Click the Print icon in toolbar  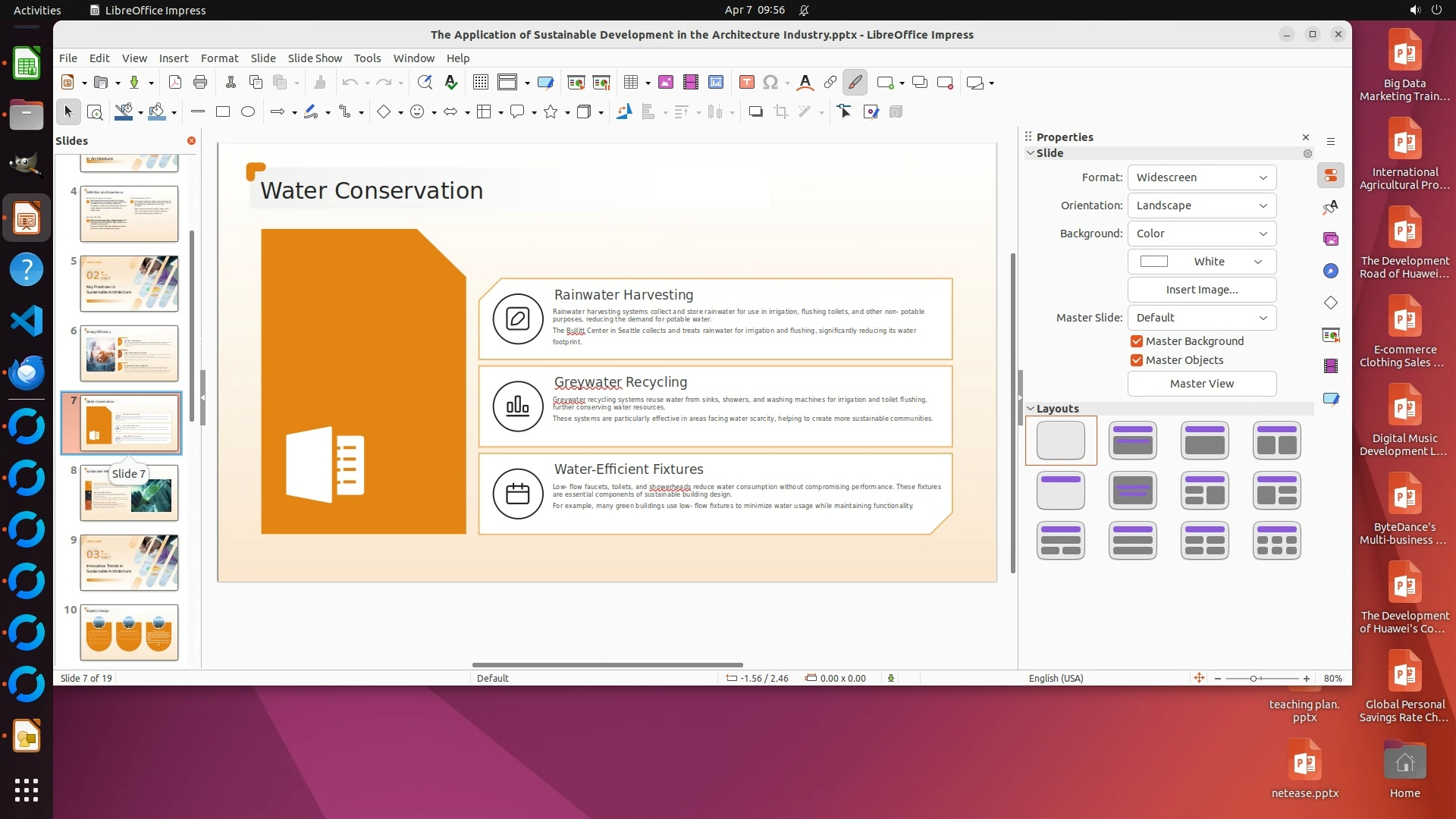[x=200, y=83]
